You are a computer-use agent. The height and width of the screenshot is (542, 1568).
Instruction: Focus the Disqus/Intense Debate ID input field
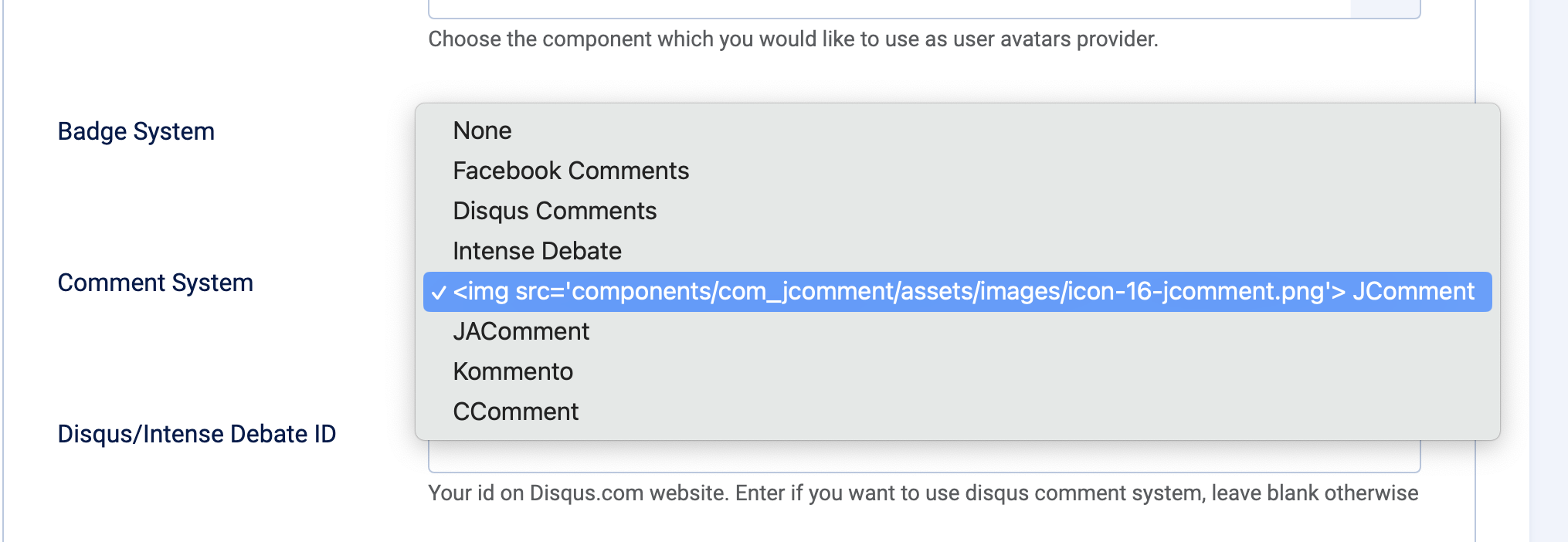(x=923, y=457)
